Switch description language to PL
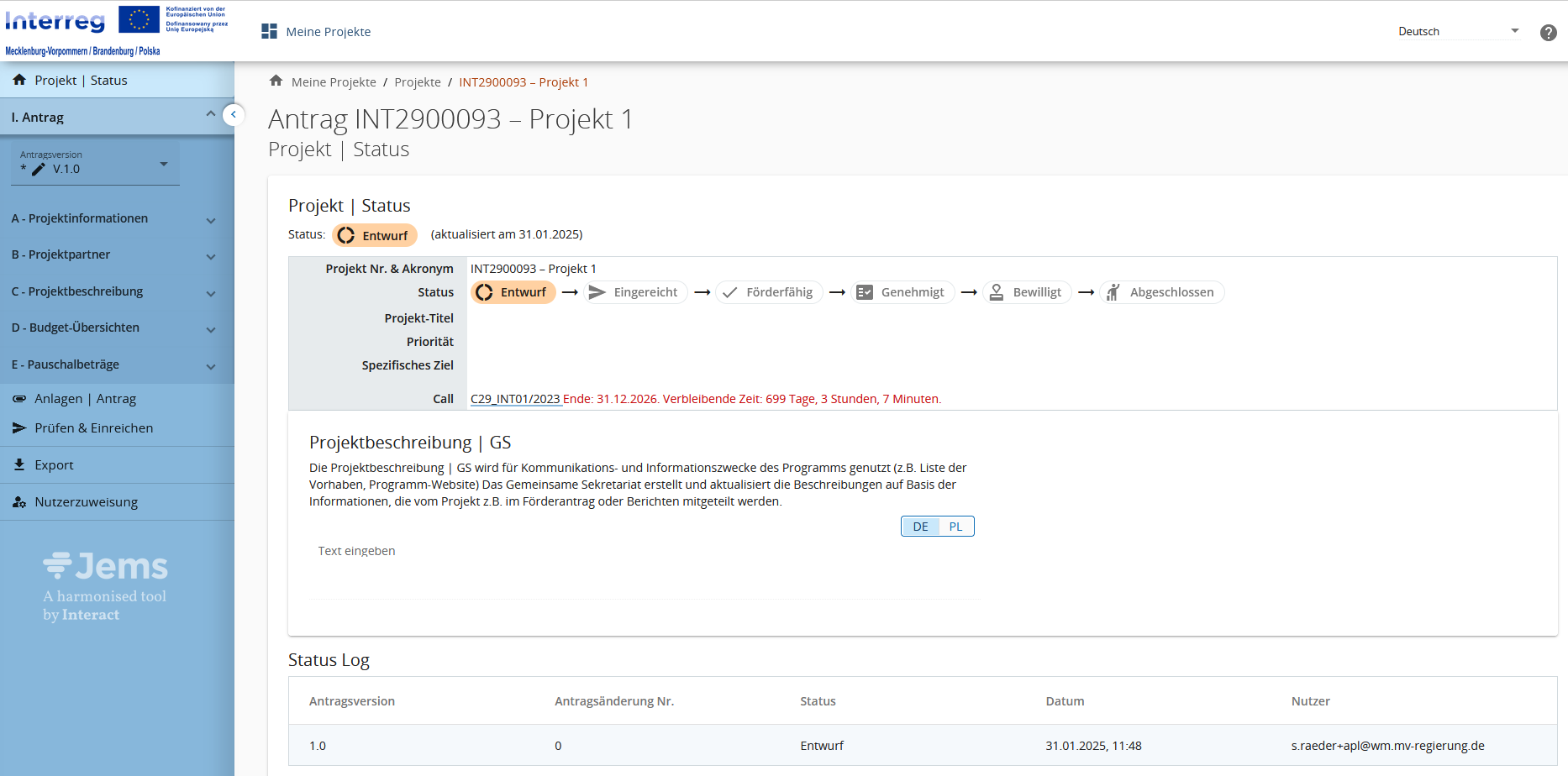Image resolution: width=1568 pixels, height=776 pixels. click(955, 527)
